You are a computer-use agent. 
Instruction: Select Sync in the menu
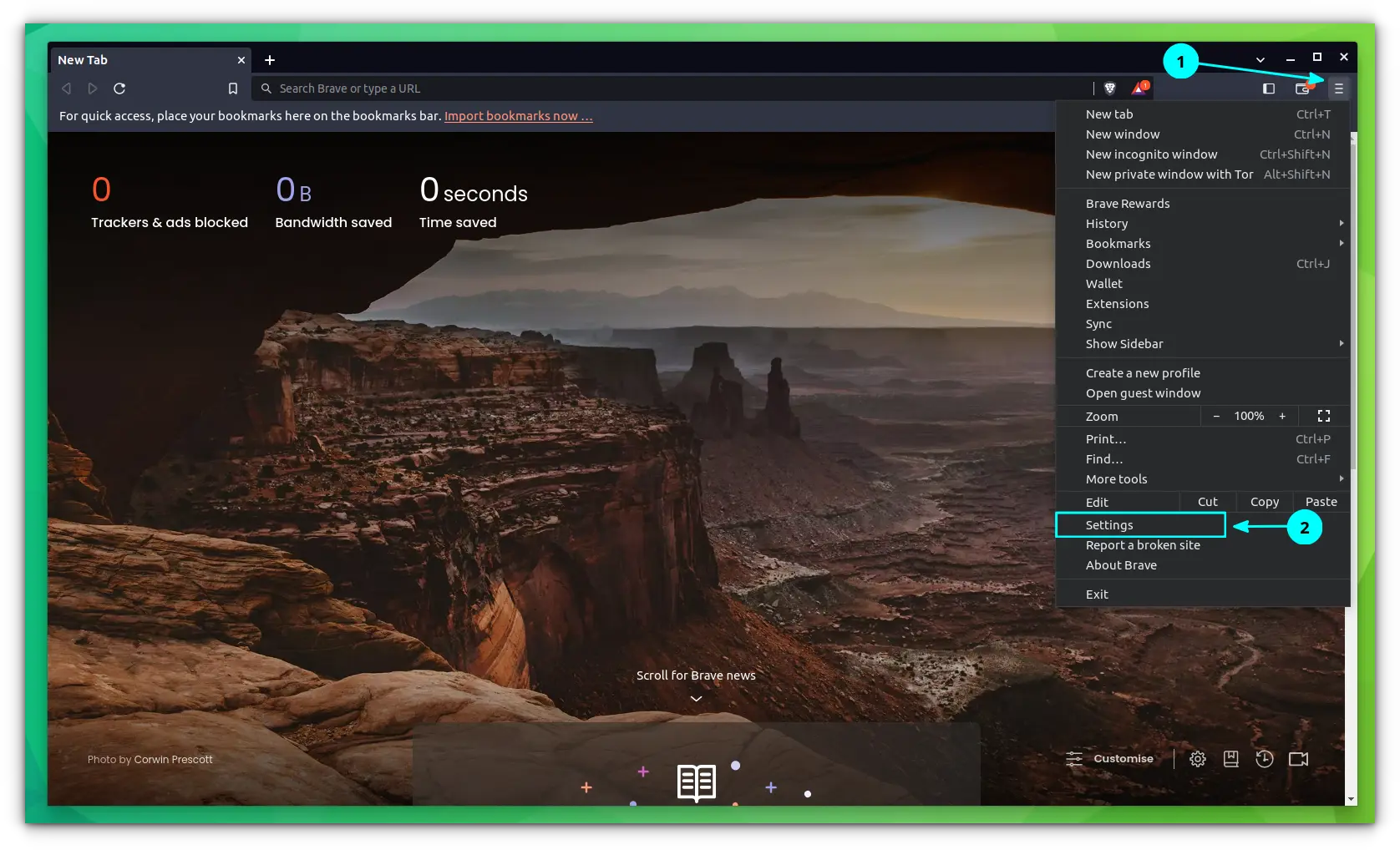pos(1203,324)
